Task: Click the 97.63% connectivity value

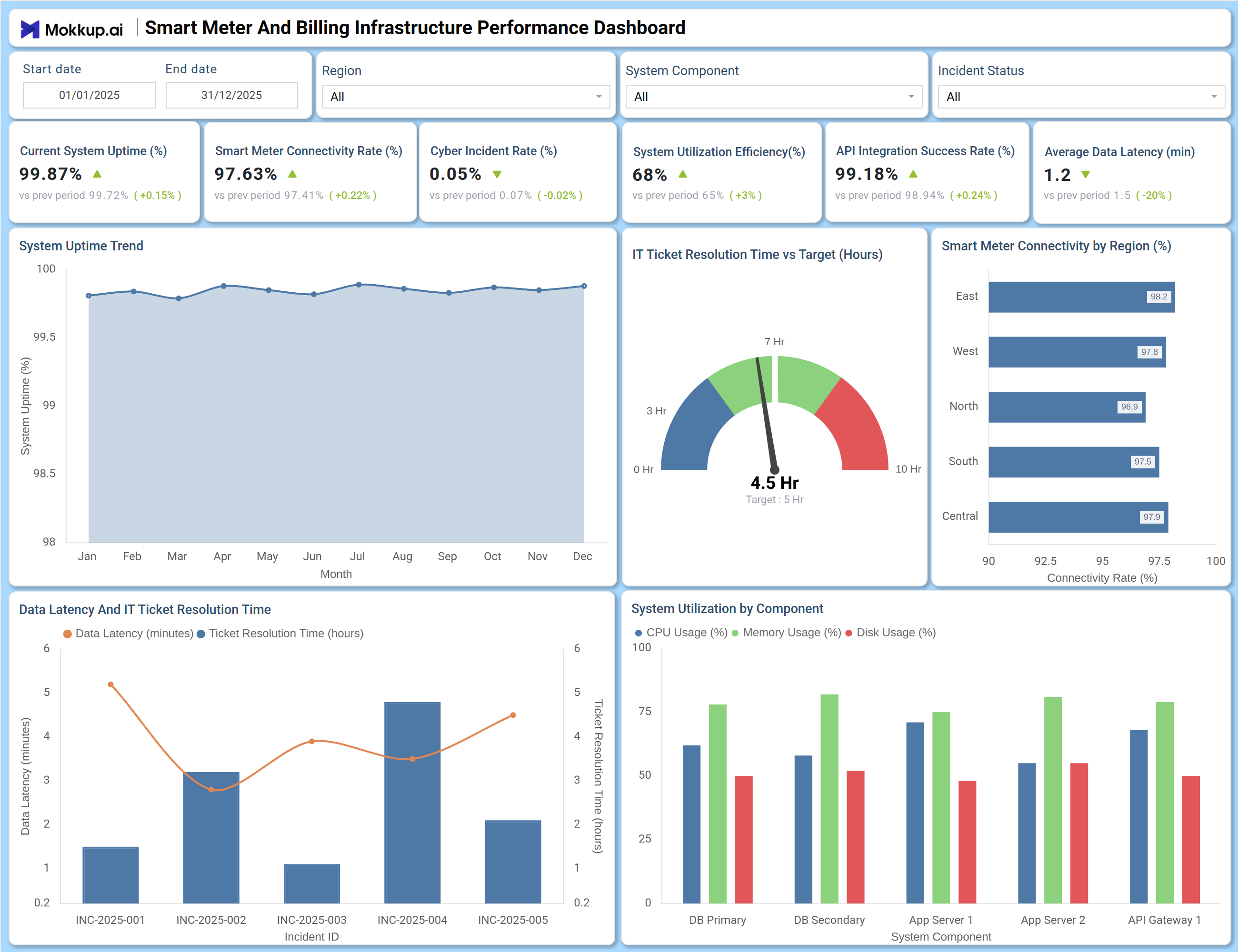Action: point(245,174)
